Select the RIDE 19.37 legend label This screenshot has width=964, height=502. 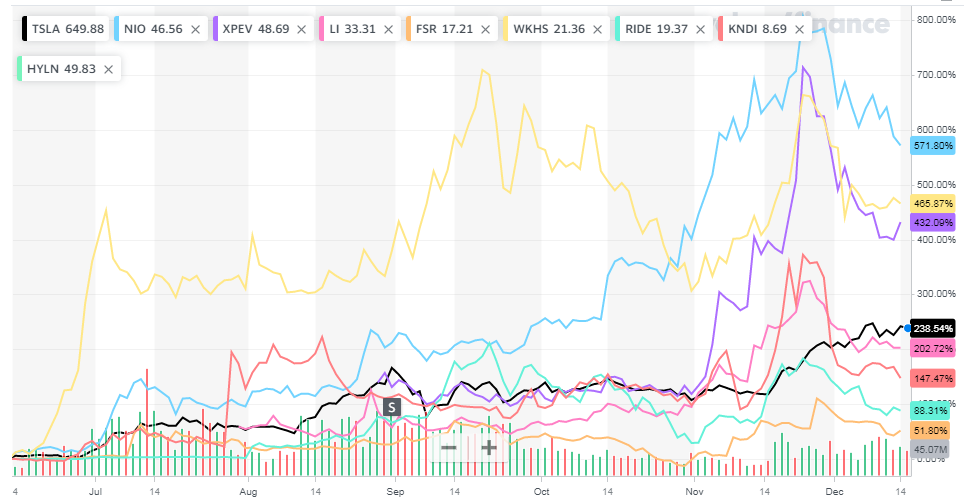coord(657,29)
